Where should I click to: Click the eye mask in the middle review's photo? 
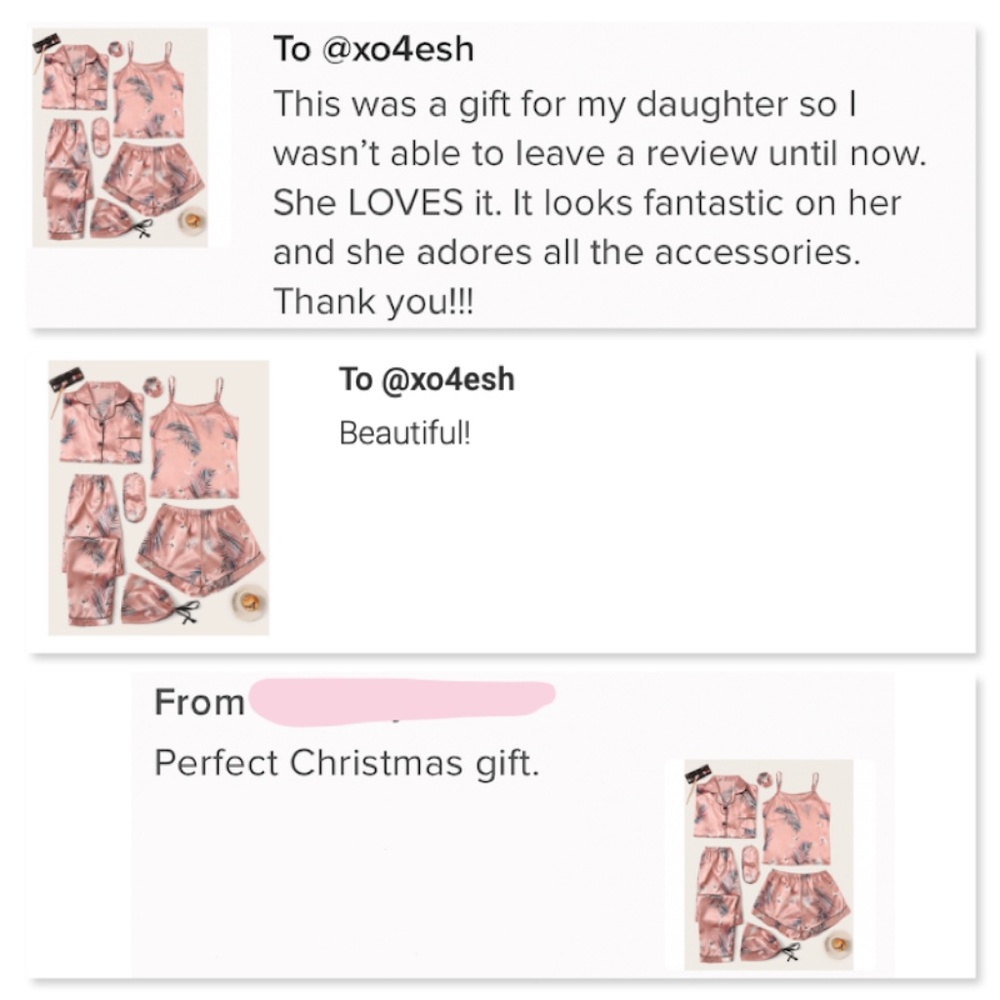[x=134, y=497]
